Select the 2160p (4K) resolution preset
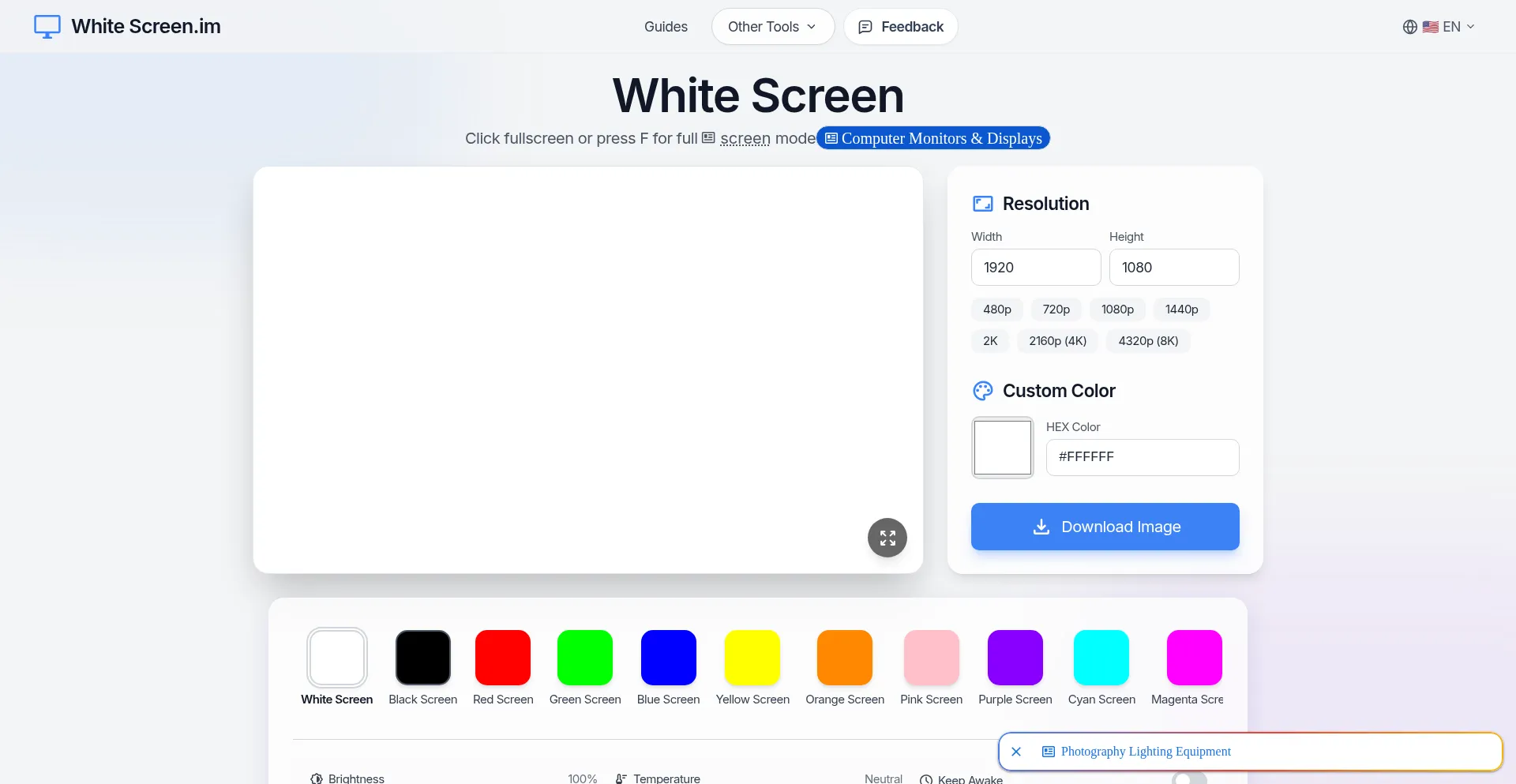The width and height of the screenshot is (1516, 784). (1058, 341)
